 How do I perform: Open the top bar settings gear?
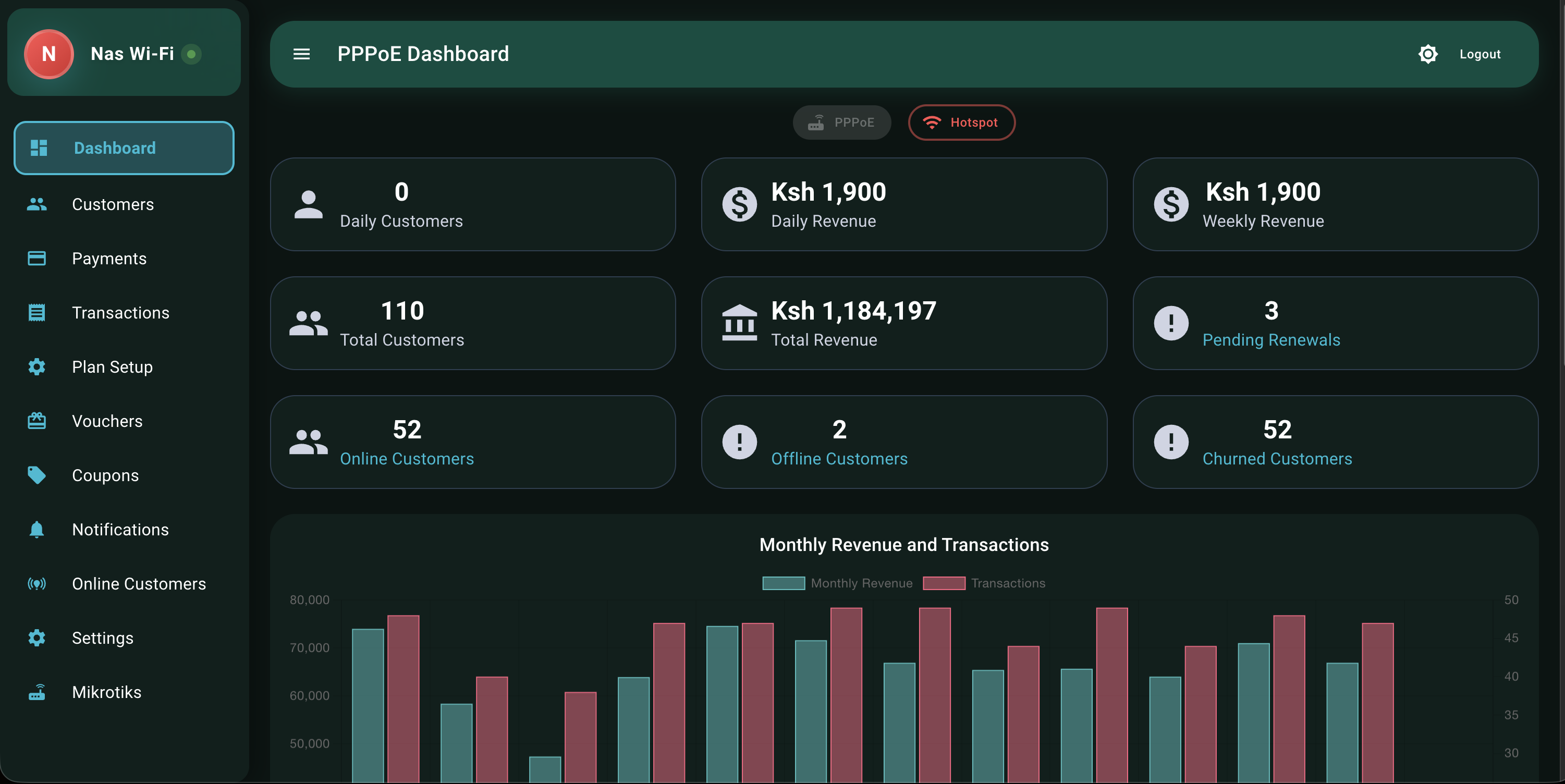point(1428,54)
